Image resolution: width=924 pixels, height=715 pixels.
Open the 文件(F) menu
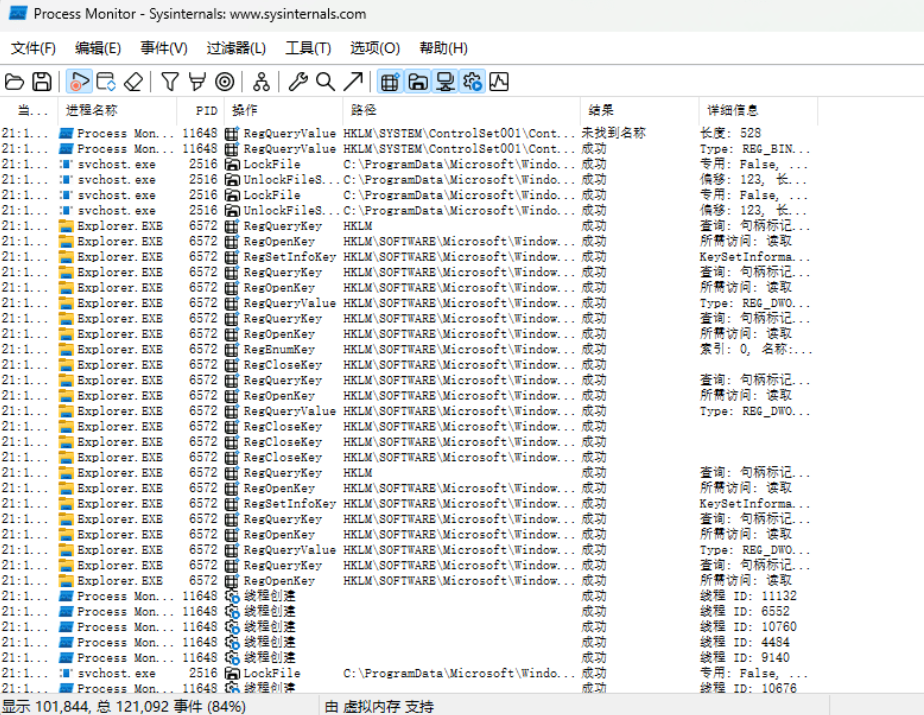pos(33,48)
